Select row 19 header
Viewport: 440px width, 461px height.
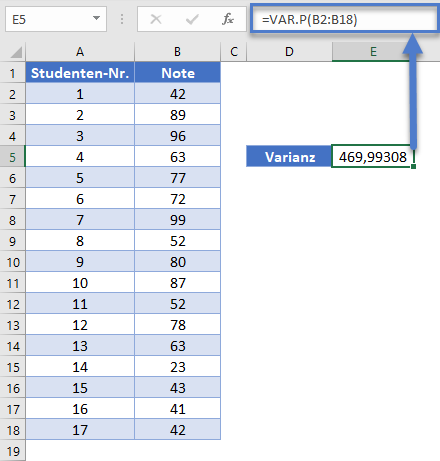[13, 451]
